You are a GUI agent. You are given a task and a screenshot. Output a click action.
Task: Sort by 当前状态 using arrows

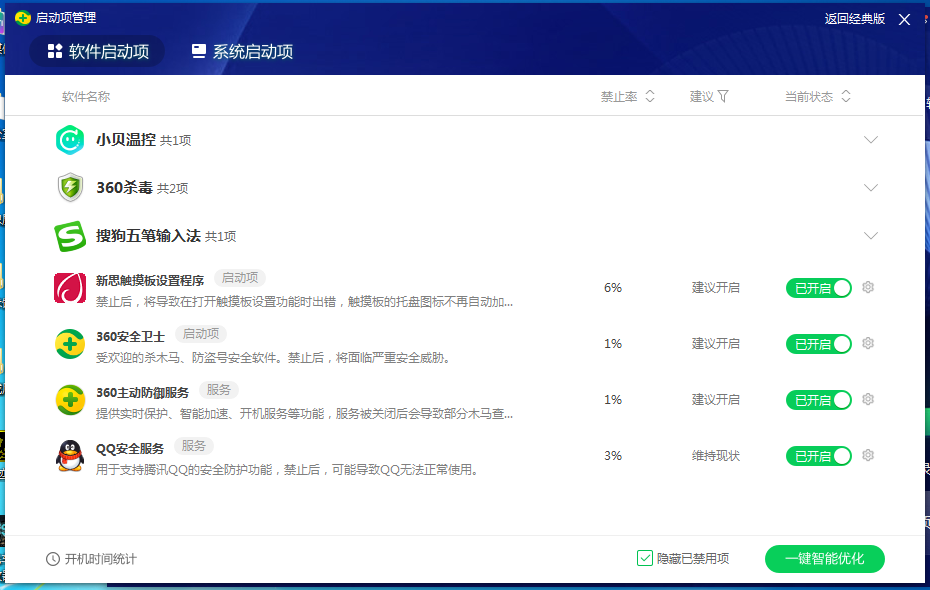click(846, 96)
